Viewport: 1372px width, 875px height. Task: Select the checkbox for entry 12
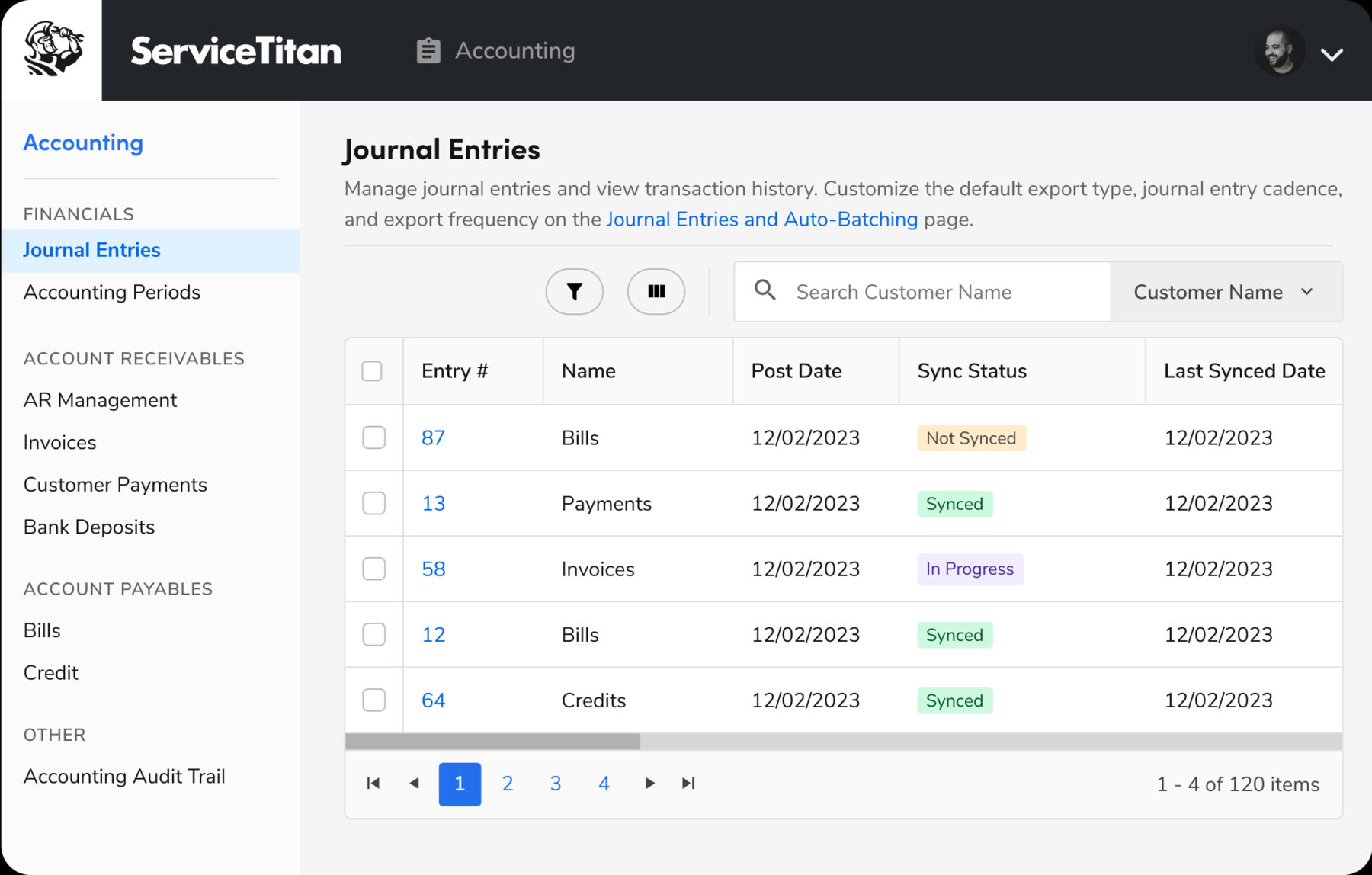(373, 634)
